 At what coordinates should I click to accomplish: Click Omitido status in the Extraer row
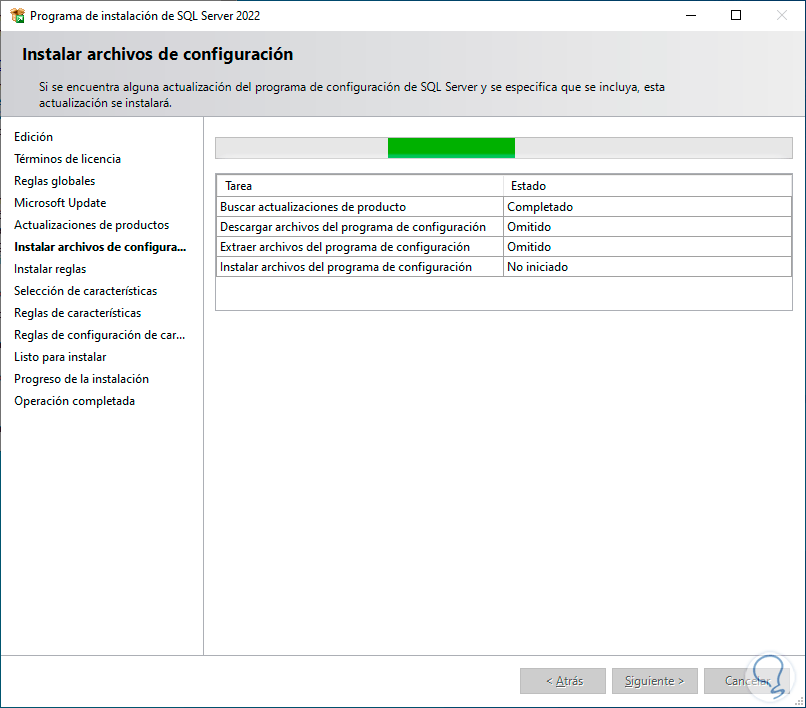tap(647, 247)
